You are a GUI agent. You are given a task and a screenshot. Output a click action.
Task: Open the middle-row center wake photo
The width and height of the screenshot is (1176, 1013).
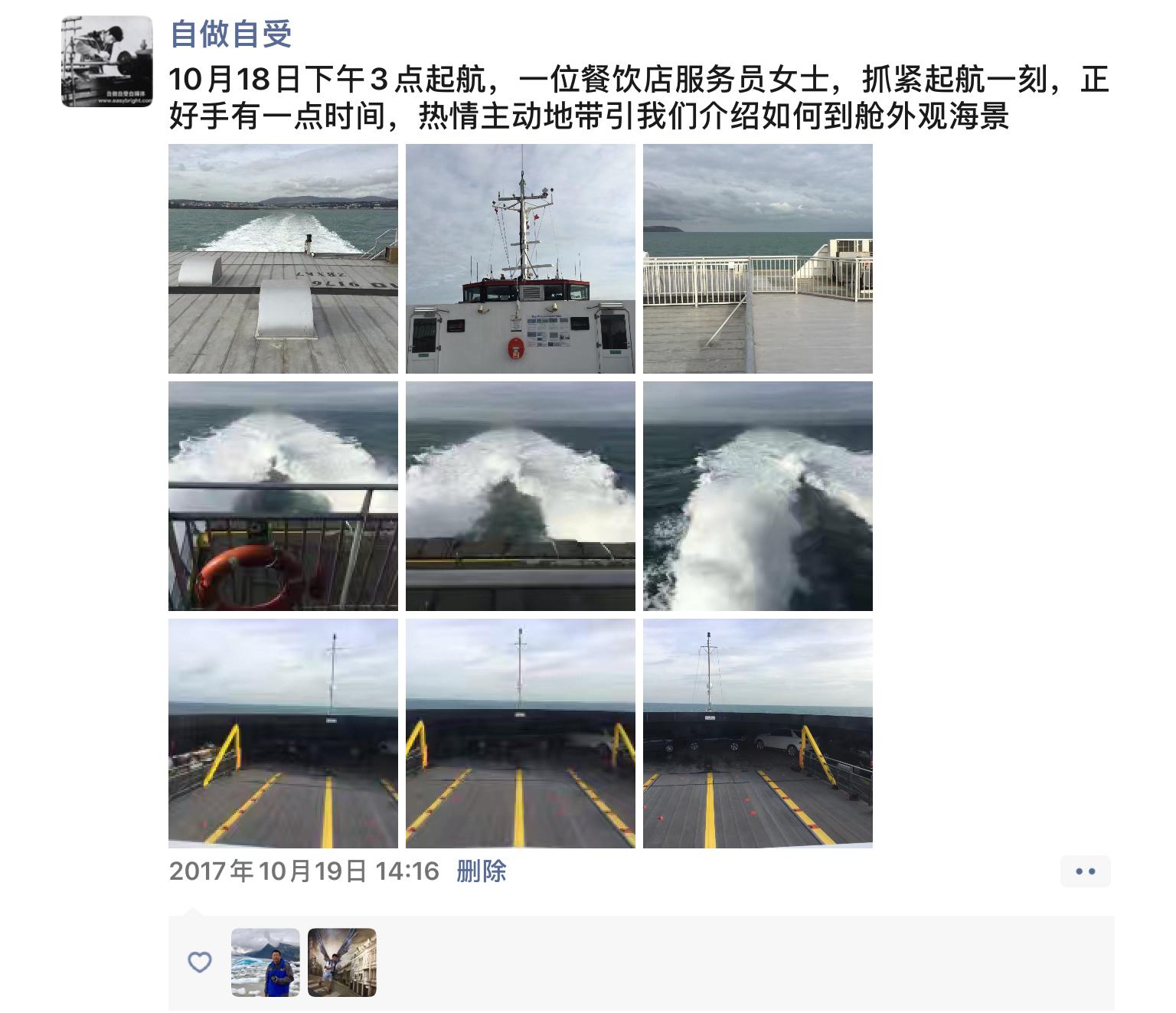tap(521, 496)
